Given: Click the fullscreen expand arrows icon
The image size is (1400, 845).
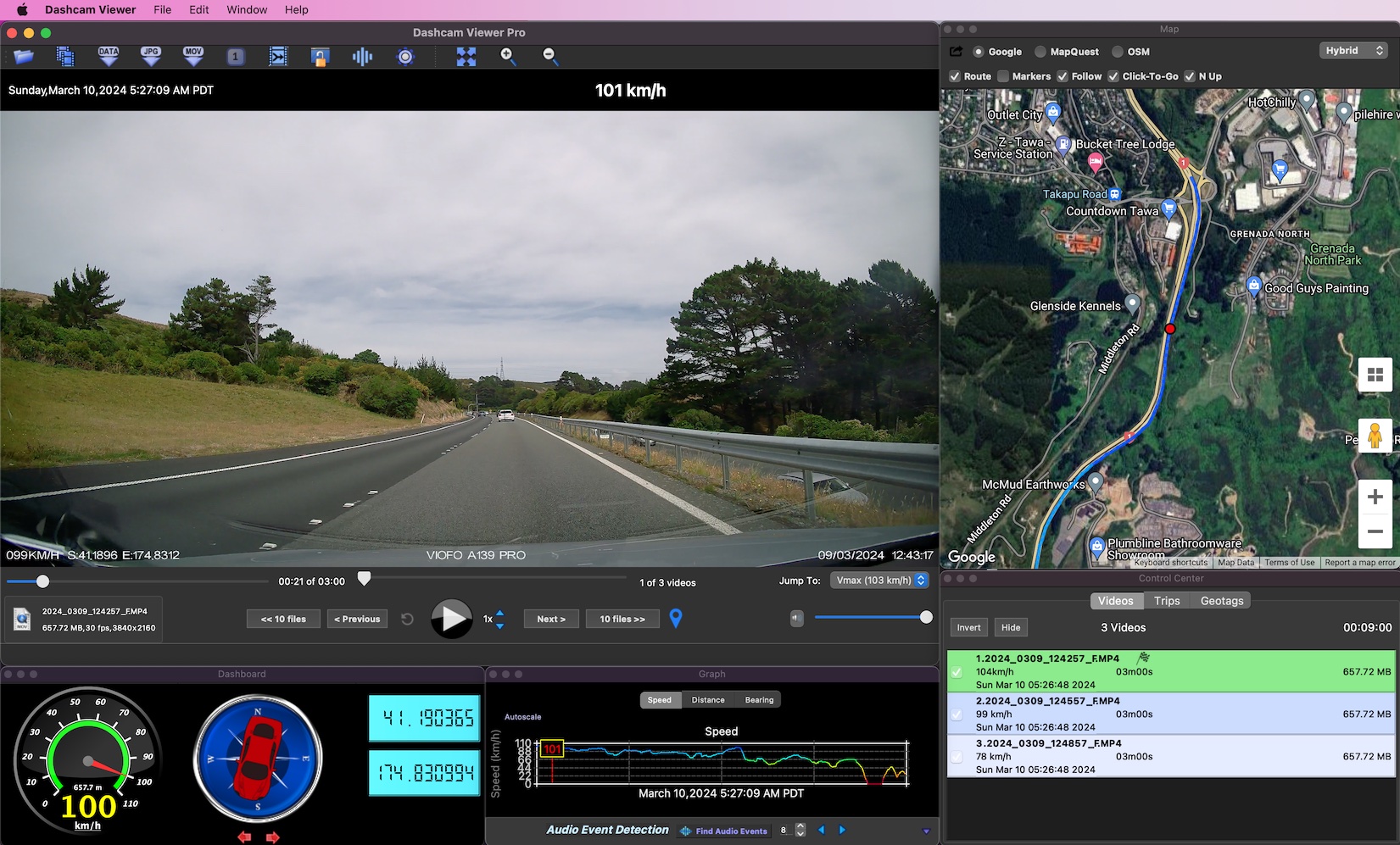Looking at the screenshot, I should (466, 57).
